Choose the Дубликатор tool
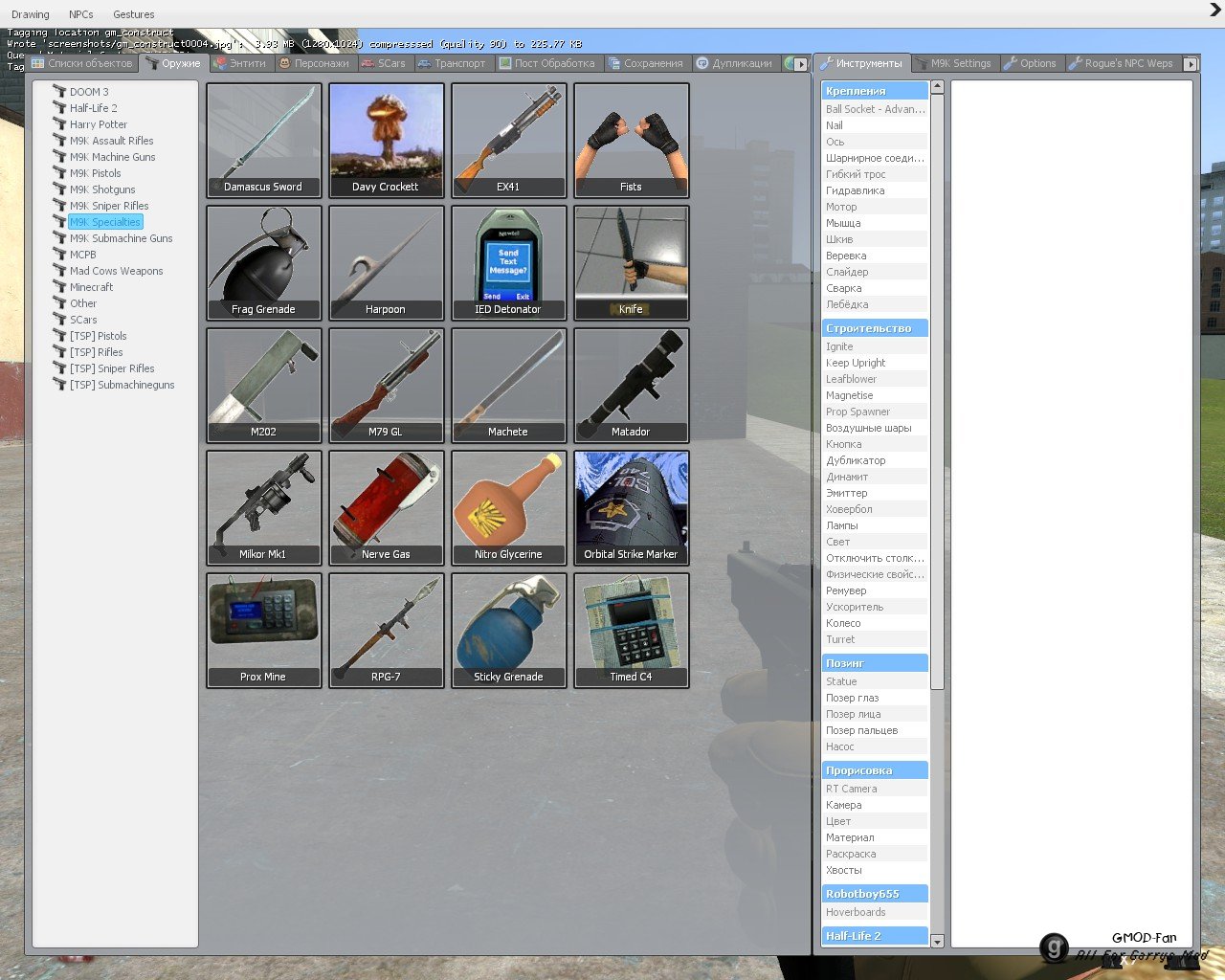Image resolution: width=1225 pixels, height=980 pixels. pos(875,460)
